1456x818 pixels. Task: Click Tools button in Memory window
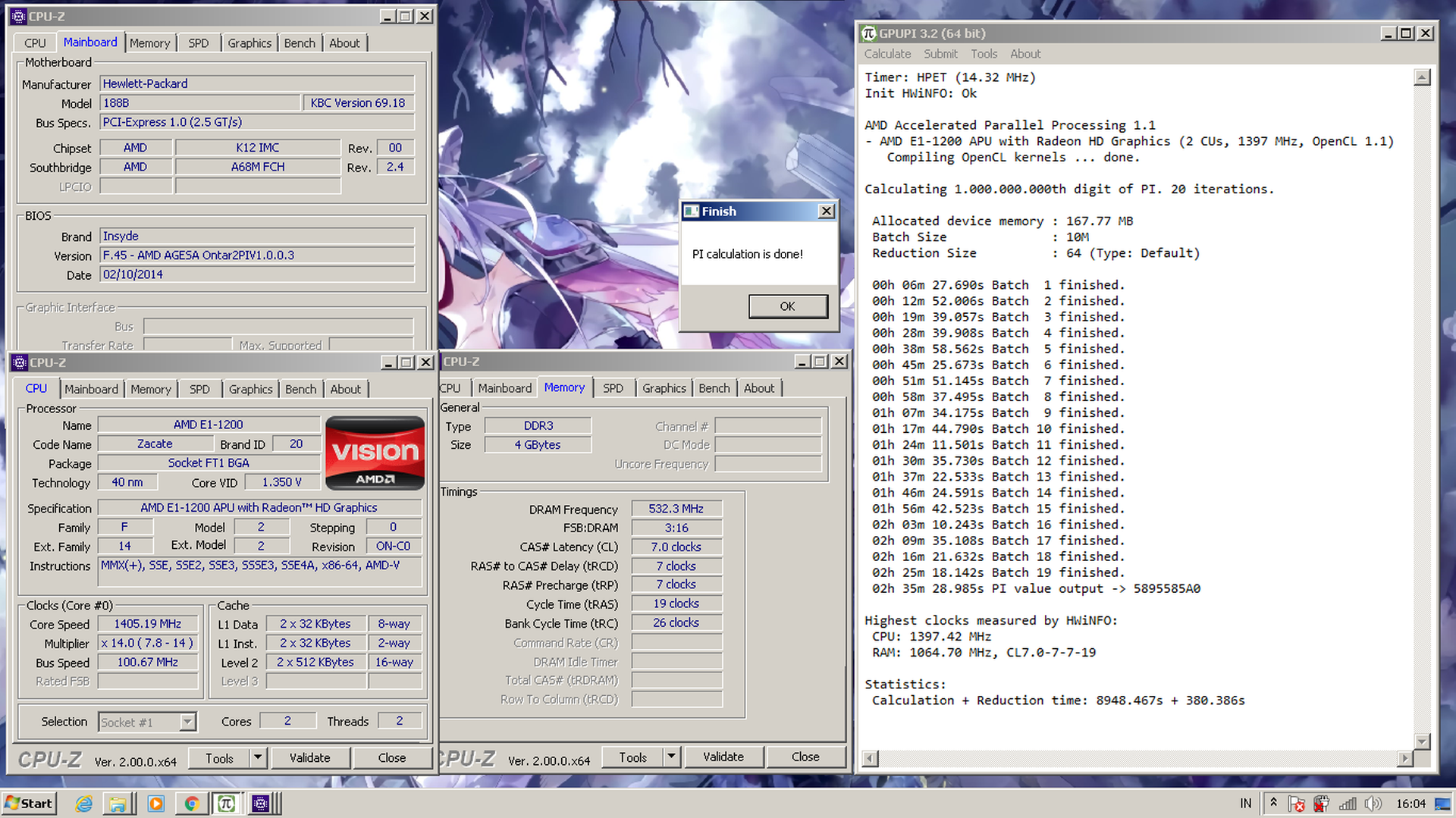click(x=632, y=757)
